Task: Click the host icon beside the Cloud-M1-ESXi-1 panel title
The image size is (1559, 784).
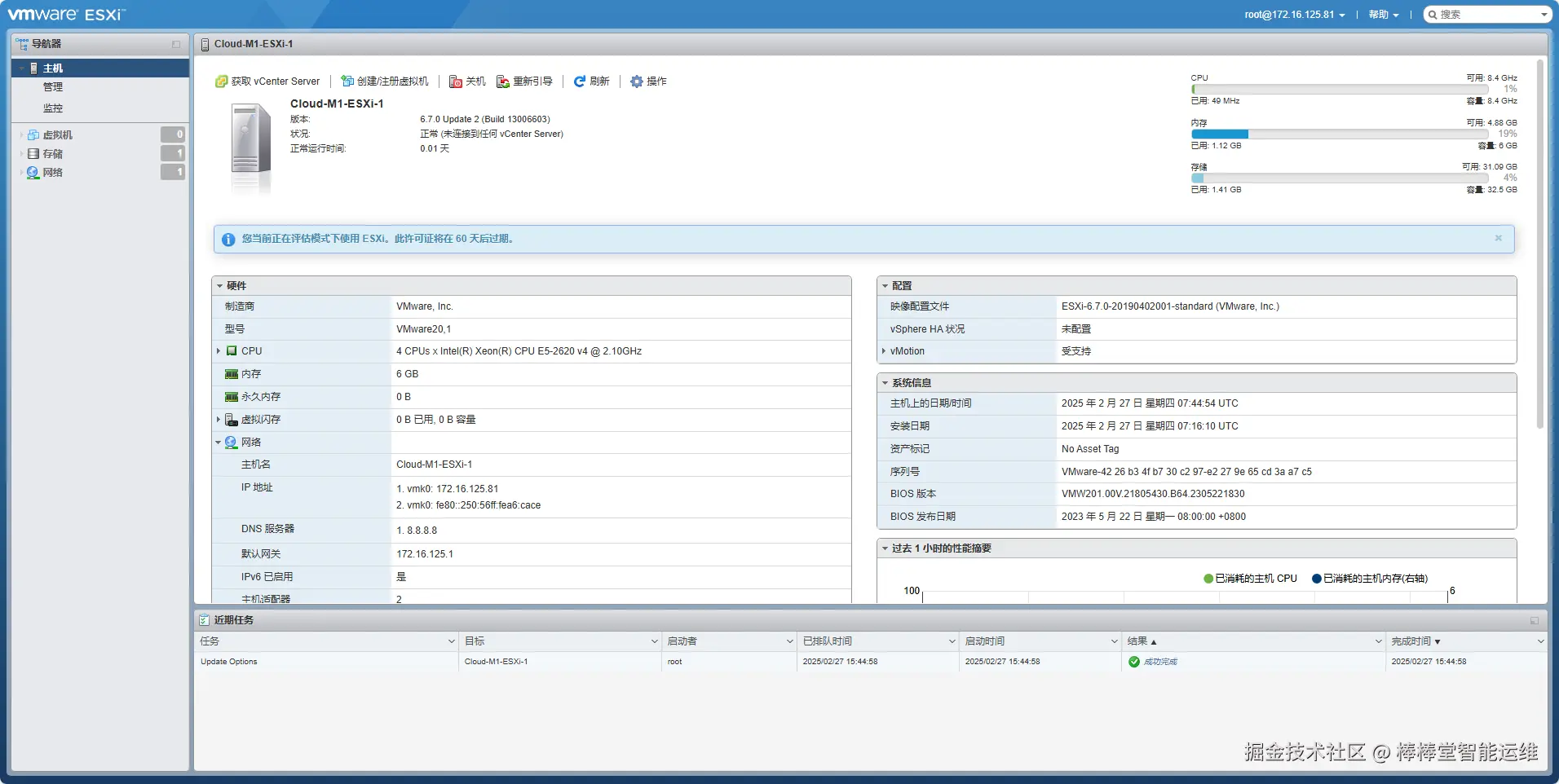Action: point(205,45)
